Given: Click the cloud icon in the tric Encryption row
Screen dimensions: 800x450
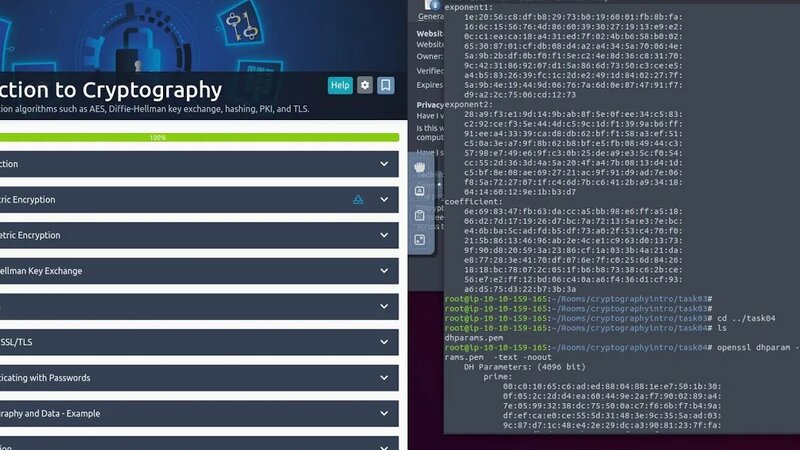Looking at the screenshot, I should point(358,199).
